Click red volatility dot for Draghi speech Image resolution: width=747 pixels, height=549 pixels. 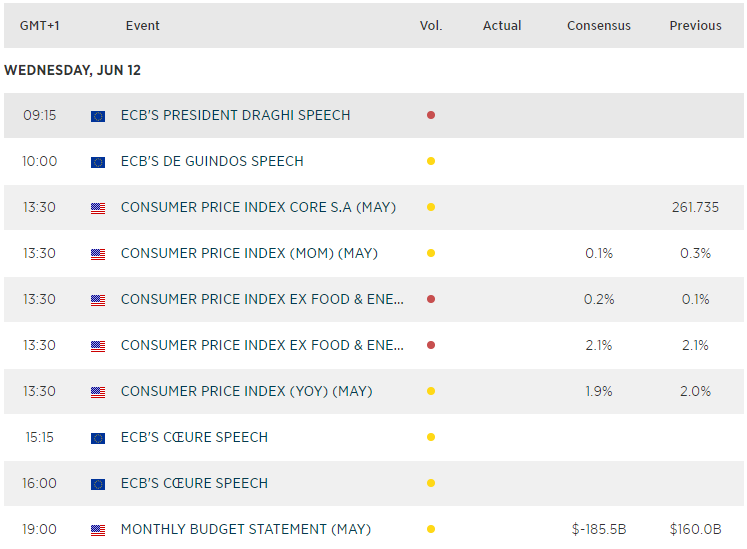(x=431, y=116)
